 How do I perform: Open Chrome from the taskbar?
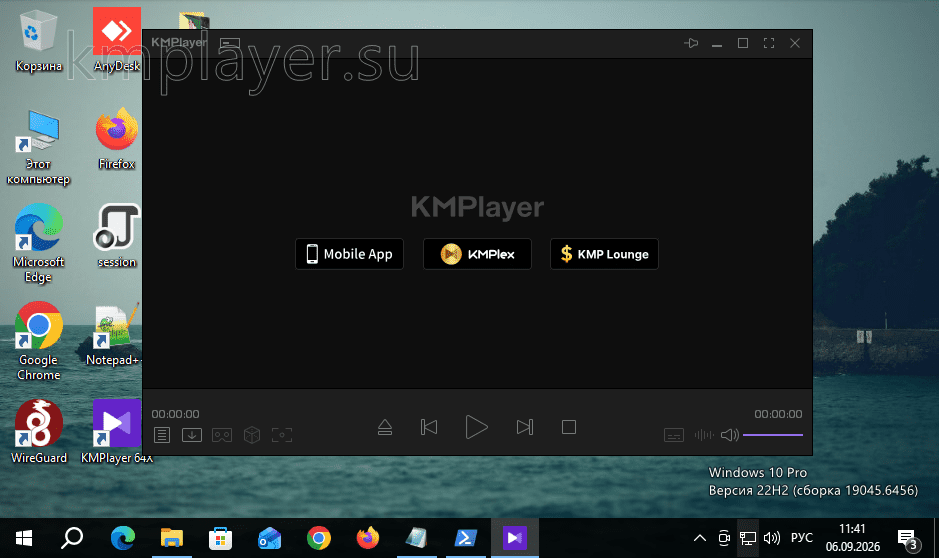(319, 538)
